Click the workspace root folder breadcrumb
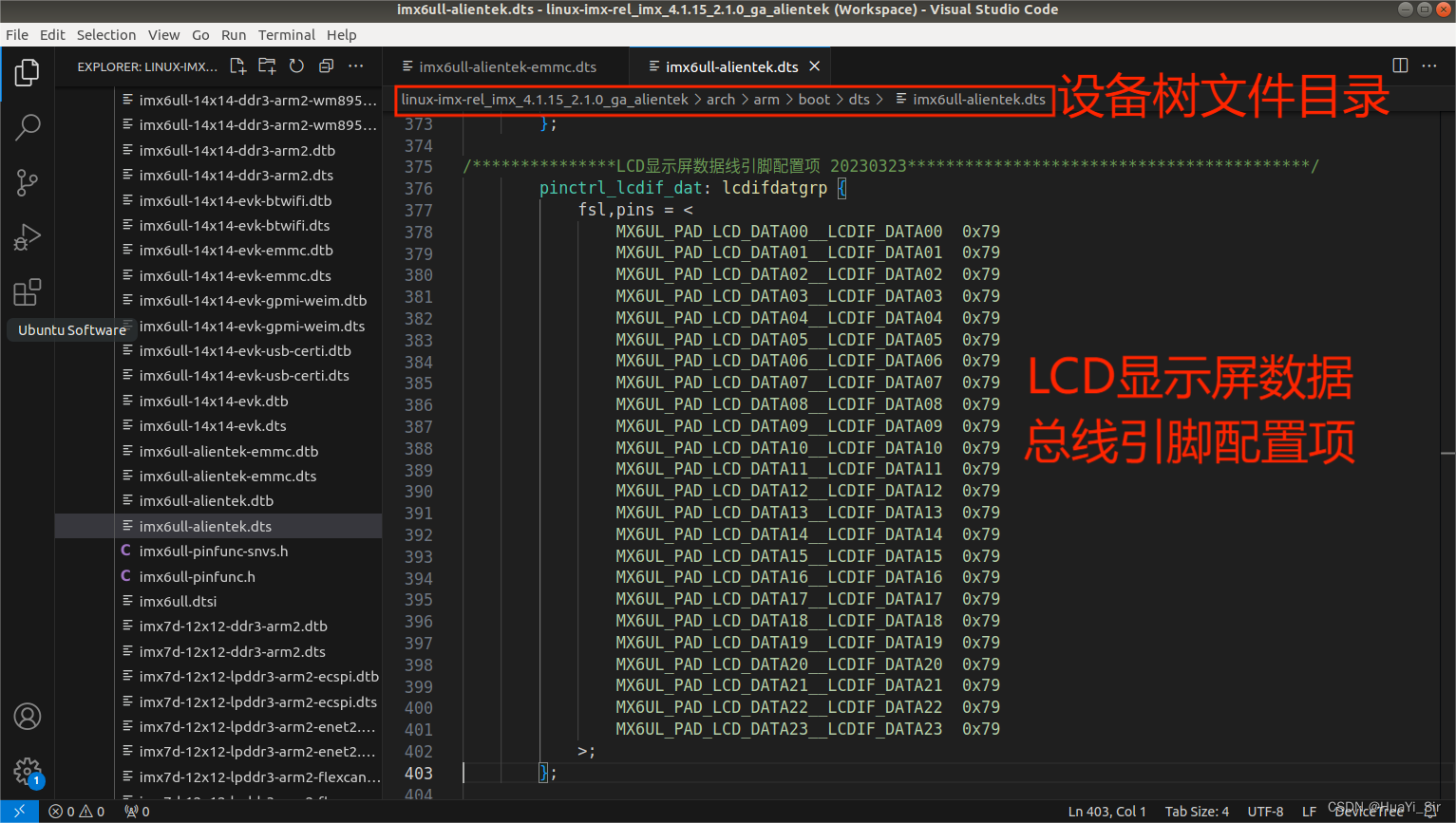 click(544, 100)
